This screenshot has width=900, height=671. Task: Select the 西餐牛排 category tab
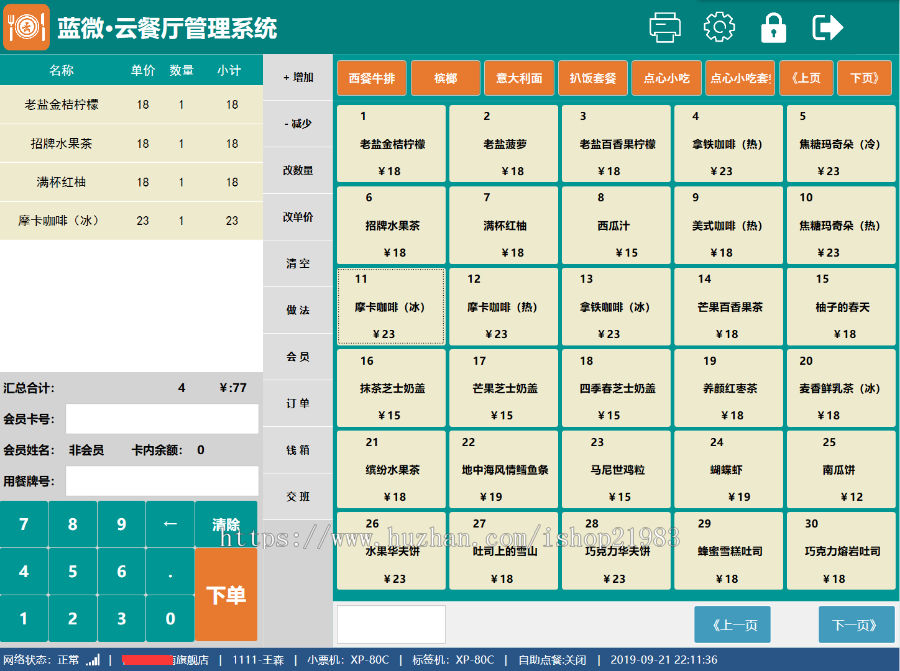tap(372, 78)
